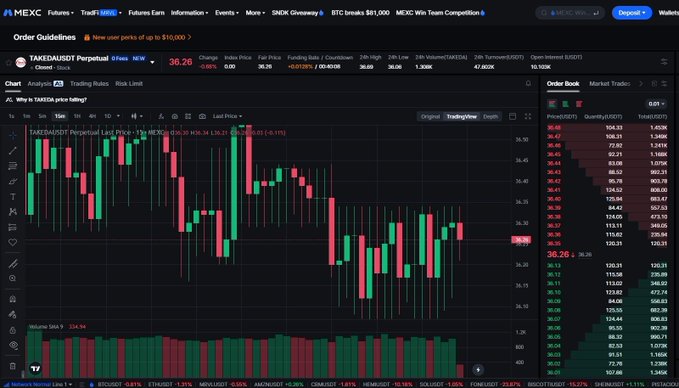Select the ruler measure tool

pos(13,263)
